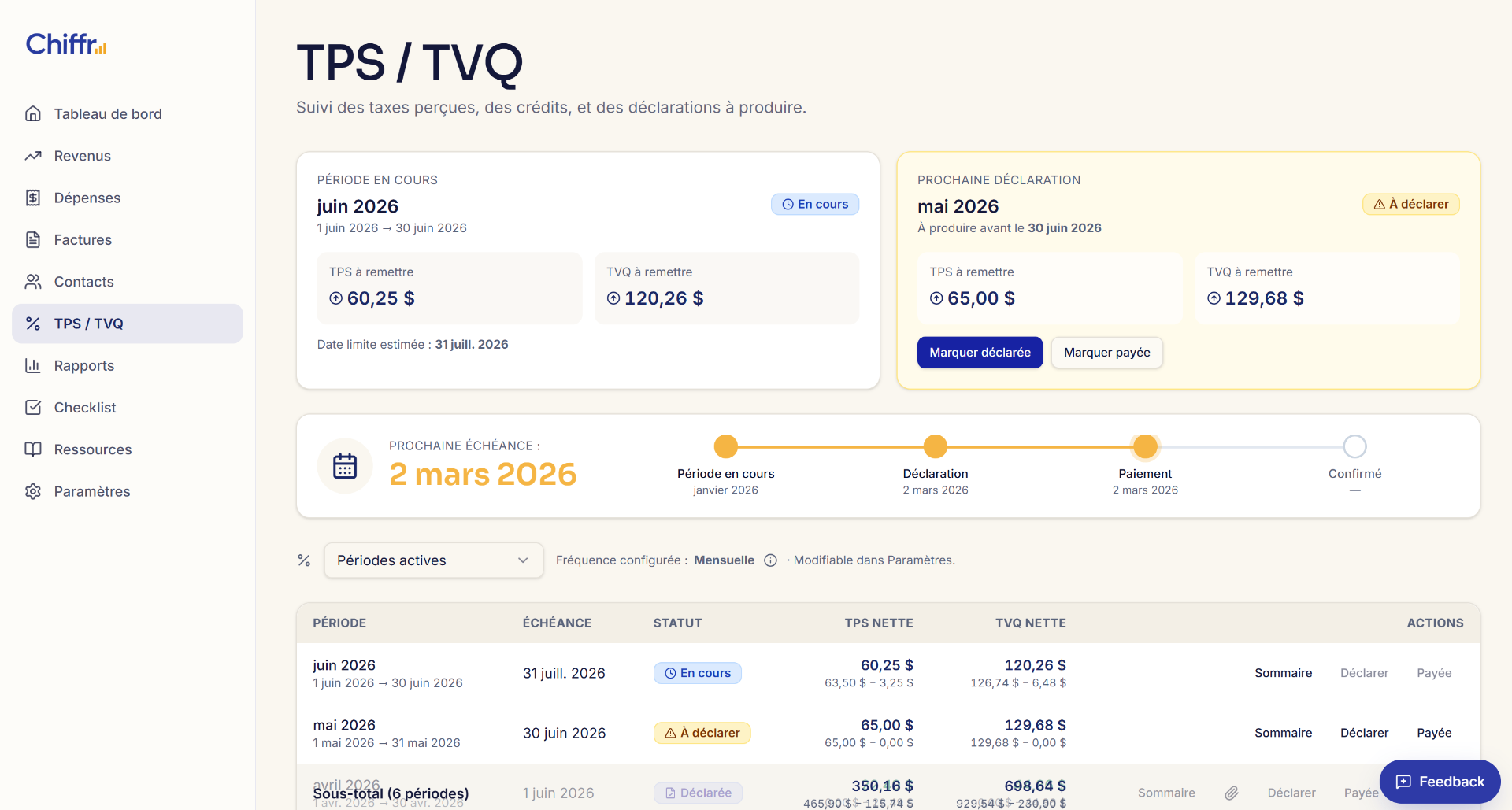Open the Checklist page
Image resolution: width=1512 pixels, height=810 pixels.
click(128, 408)
